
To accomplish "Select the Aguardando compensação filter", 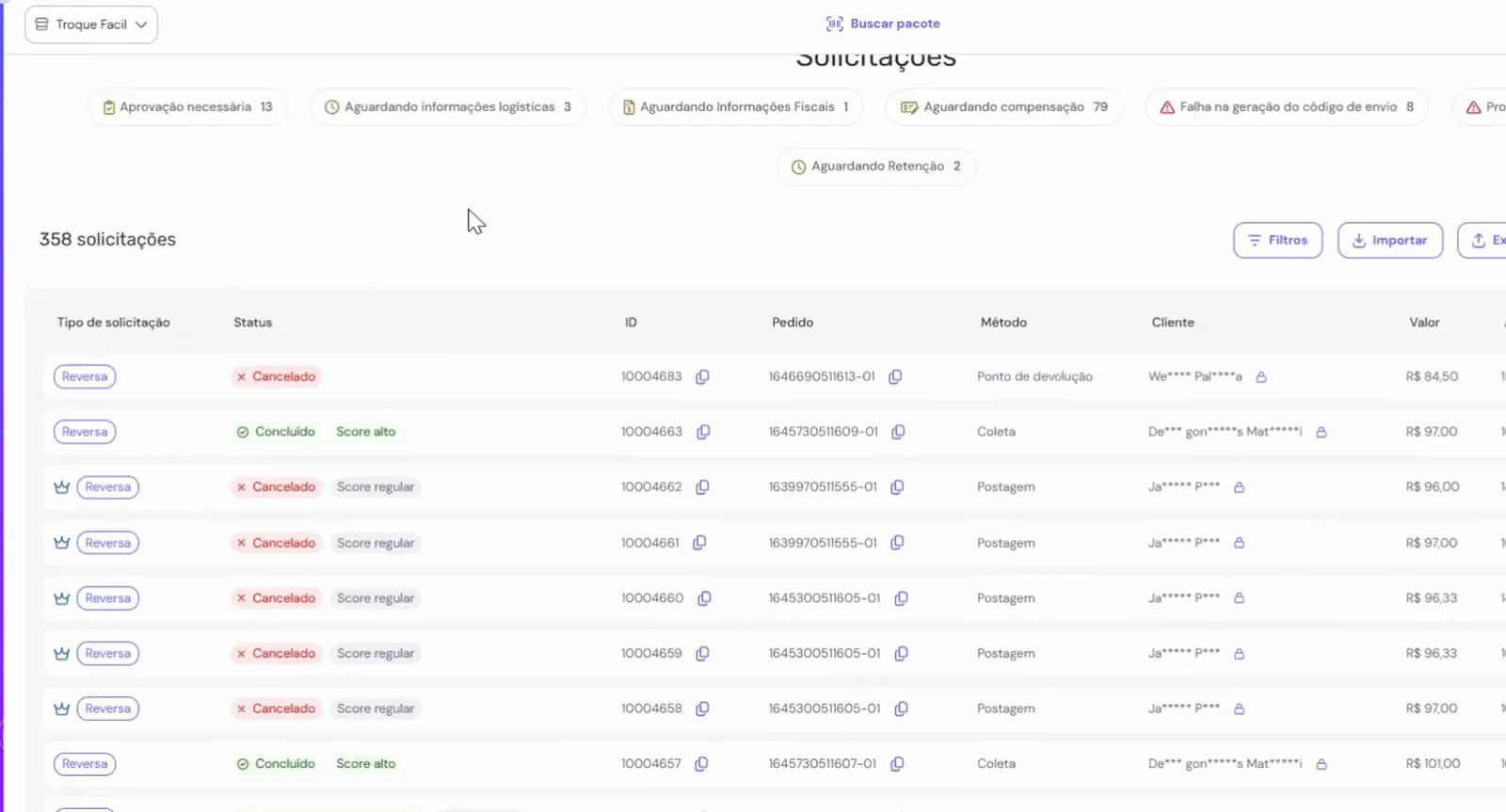I will 1003,107.
